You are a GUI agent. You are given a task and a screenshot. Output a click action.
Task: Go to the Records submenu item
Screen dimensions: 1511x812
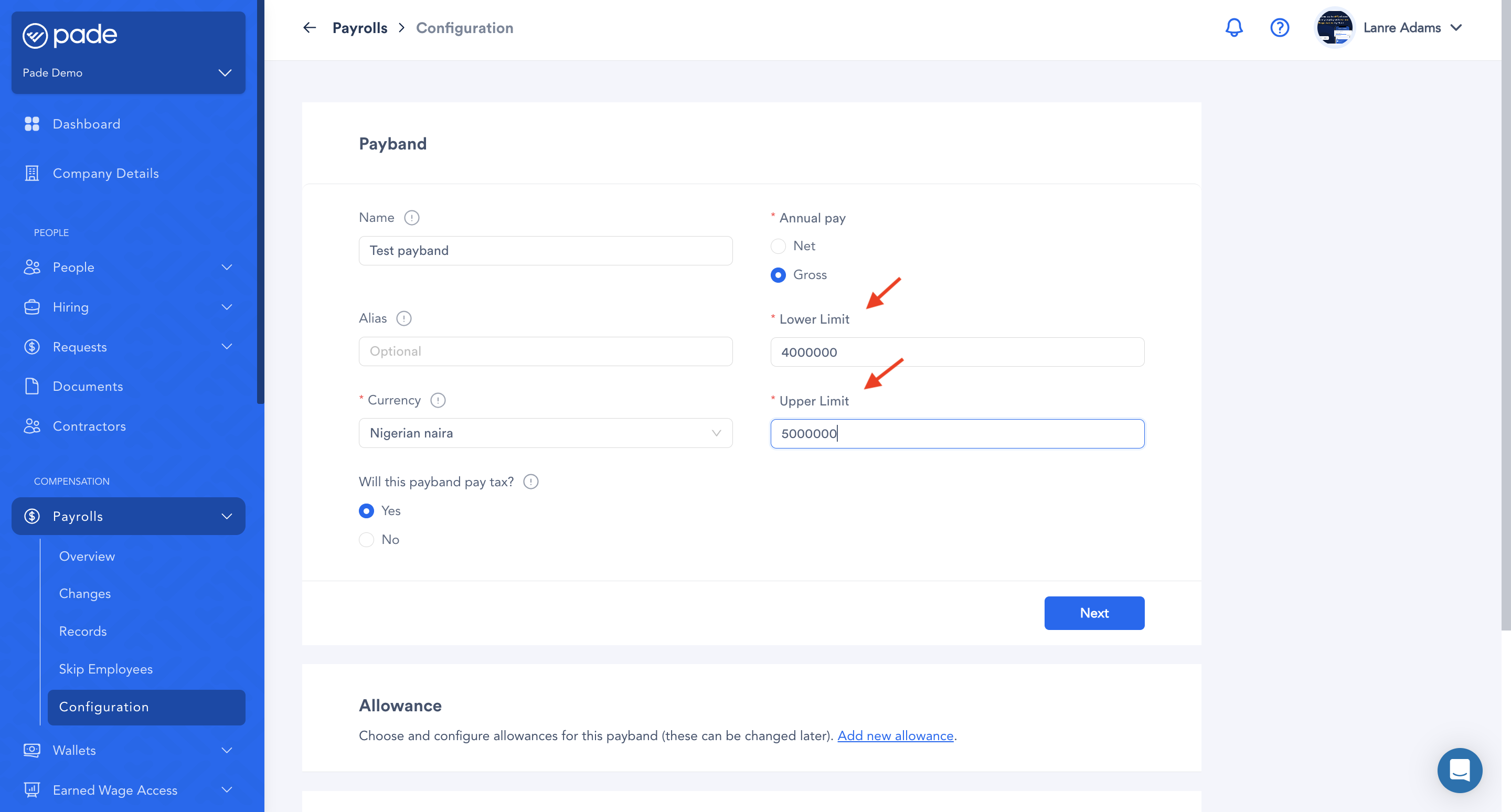83,632
